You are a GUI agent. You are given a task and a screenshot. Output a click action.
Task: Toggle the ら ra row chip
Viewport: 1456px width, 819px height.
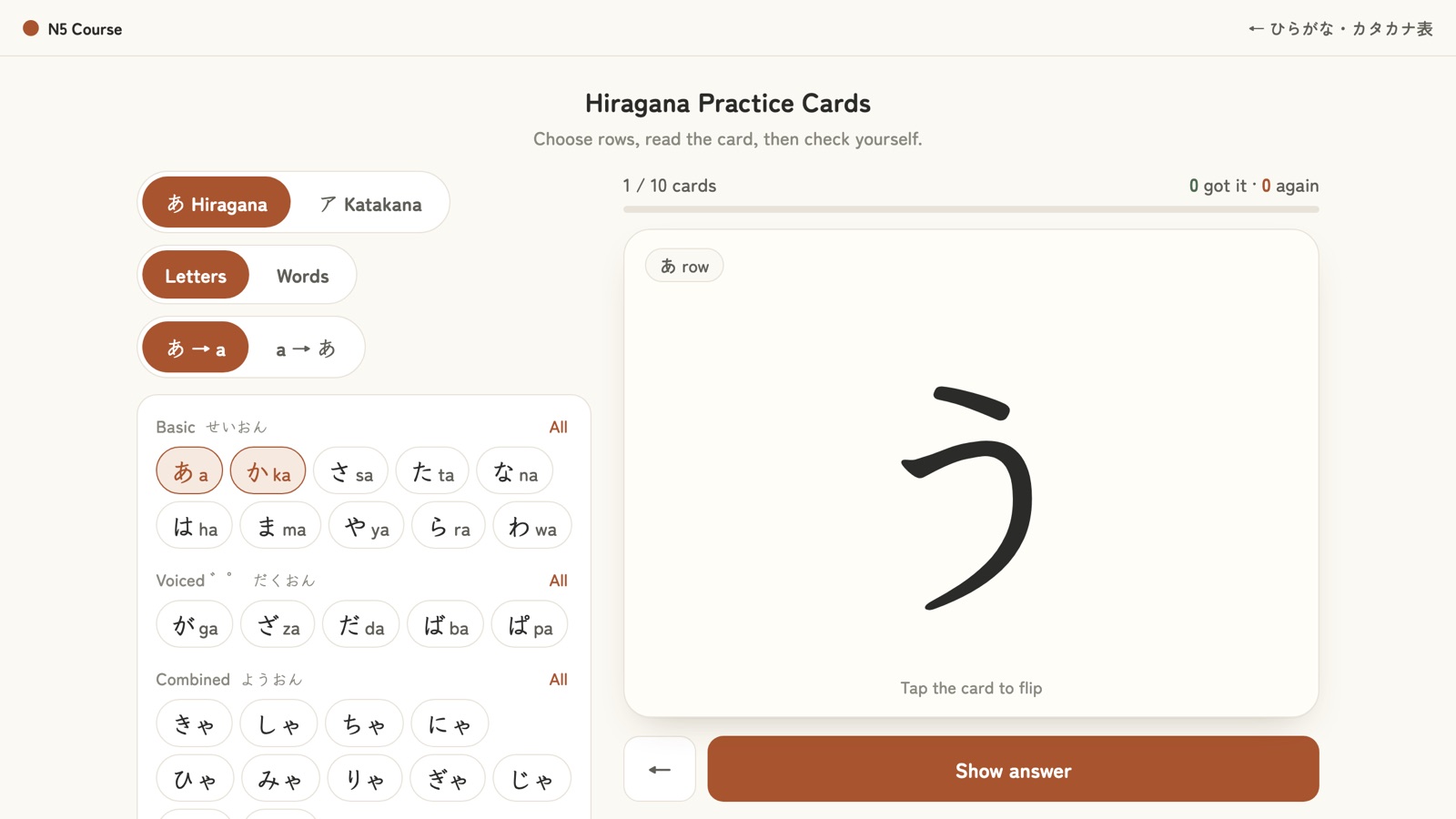click(x=449, y=526)
